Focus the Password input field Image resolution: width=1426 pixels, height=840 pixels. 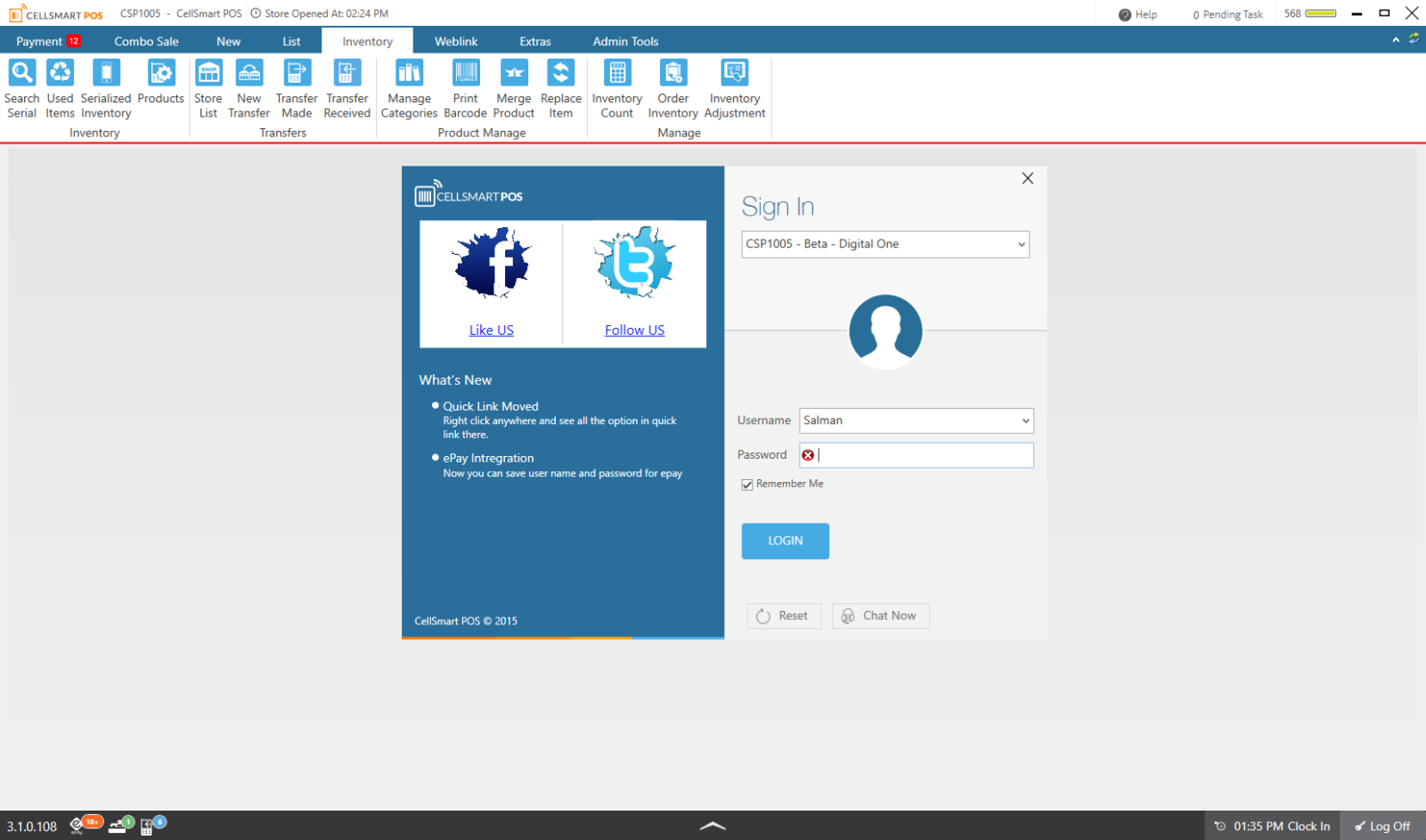924,455
